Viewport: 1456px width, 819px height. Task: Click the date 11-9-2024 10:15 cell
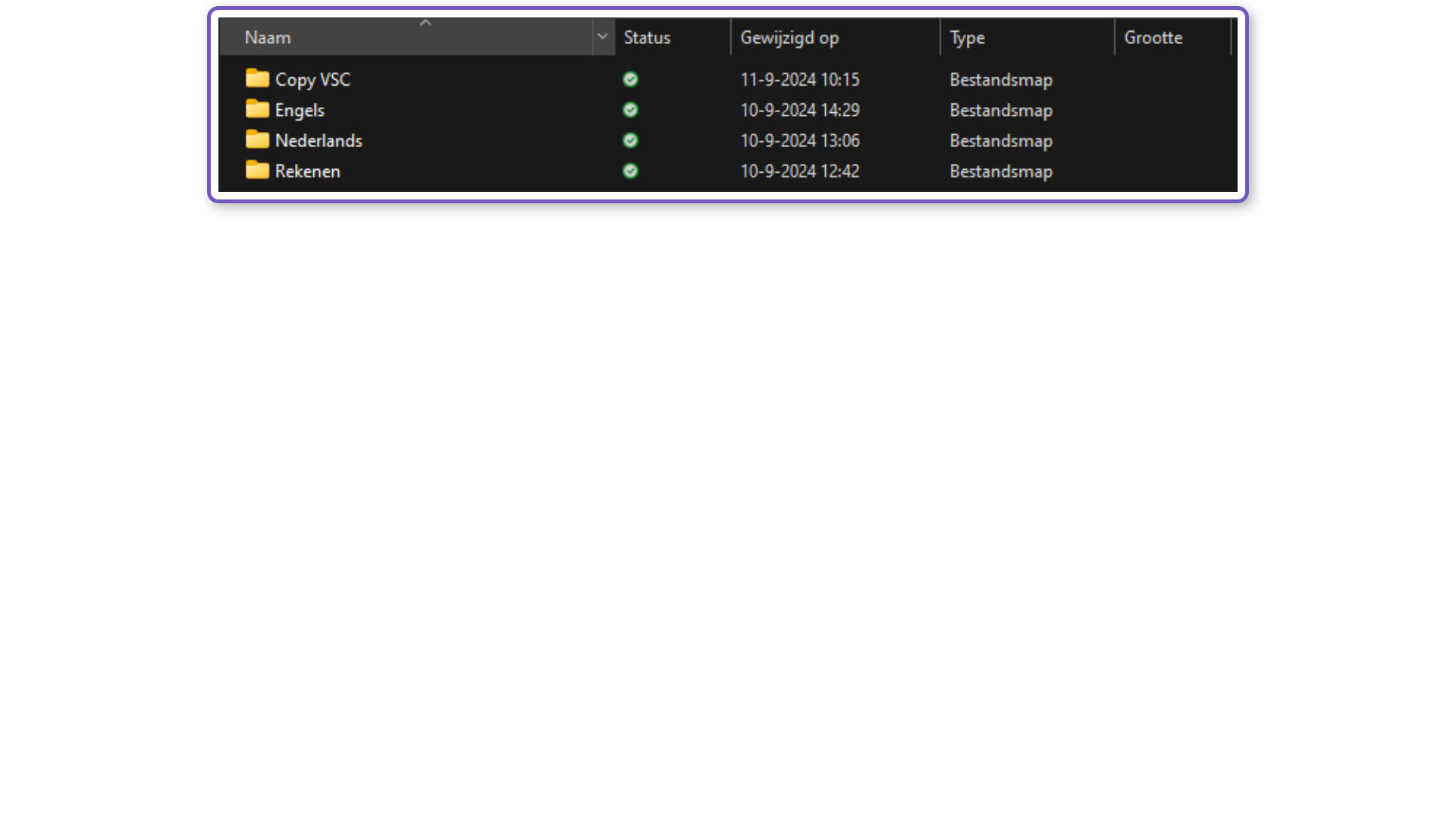click(x=800, y=80)
